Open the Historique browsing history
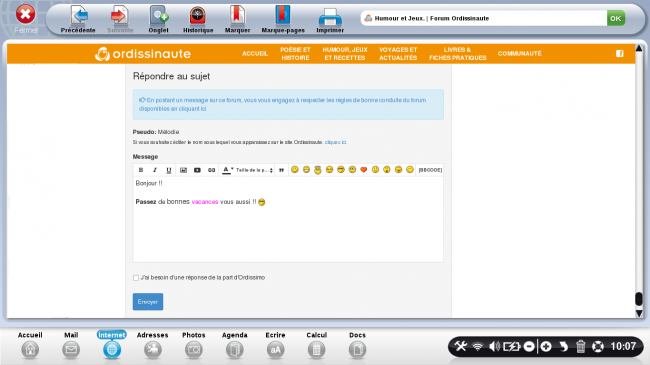 (198, 19)
